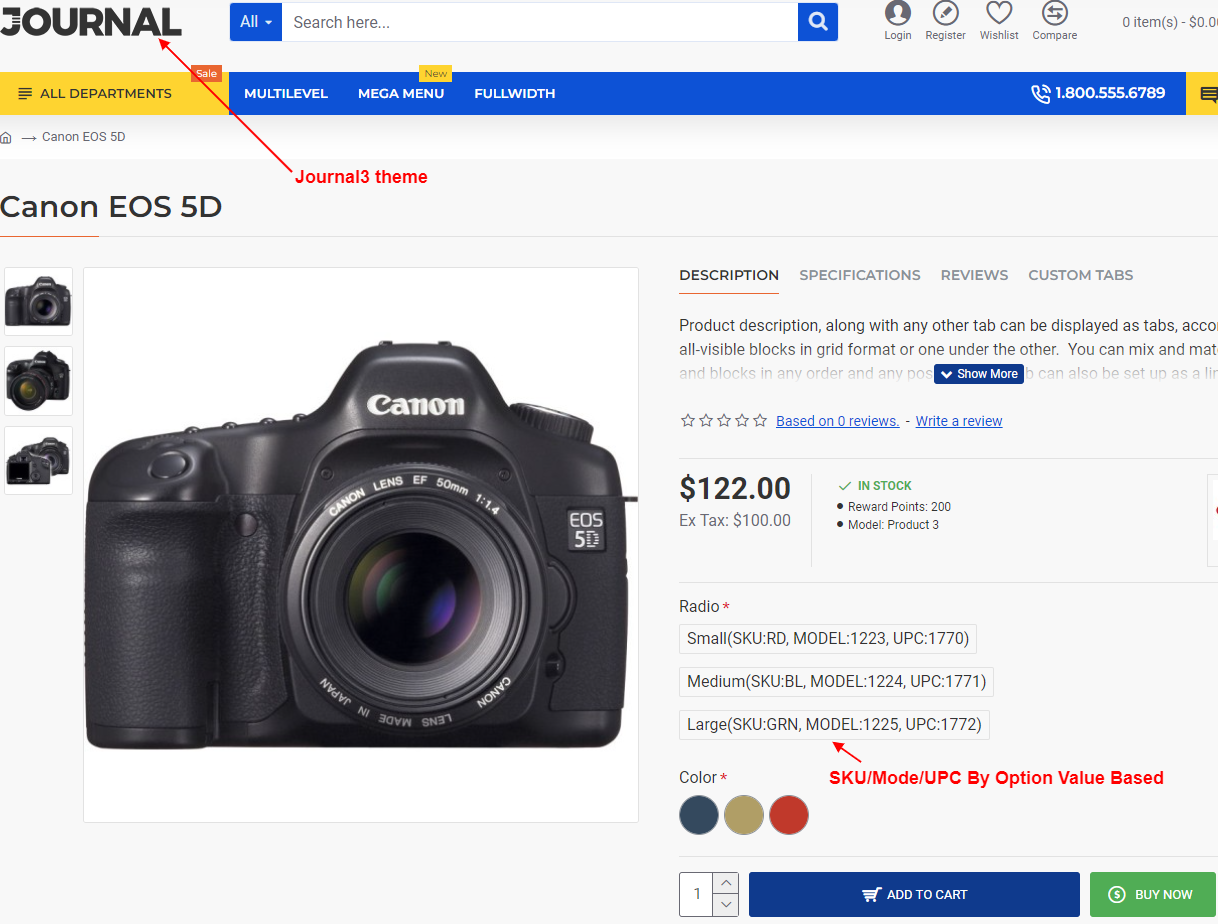The height and width of the screenshot is (924, 1218).
Task: Click the Model: Product 3 text
Action: (893, 525)
